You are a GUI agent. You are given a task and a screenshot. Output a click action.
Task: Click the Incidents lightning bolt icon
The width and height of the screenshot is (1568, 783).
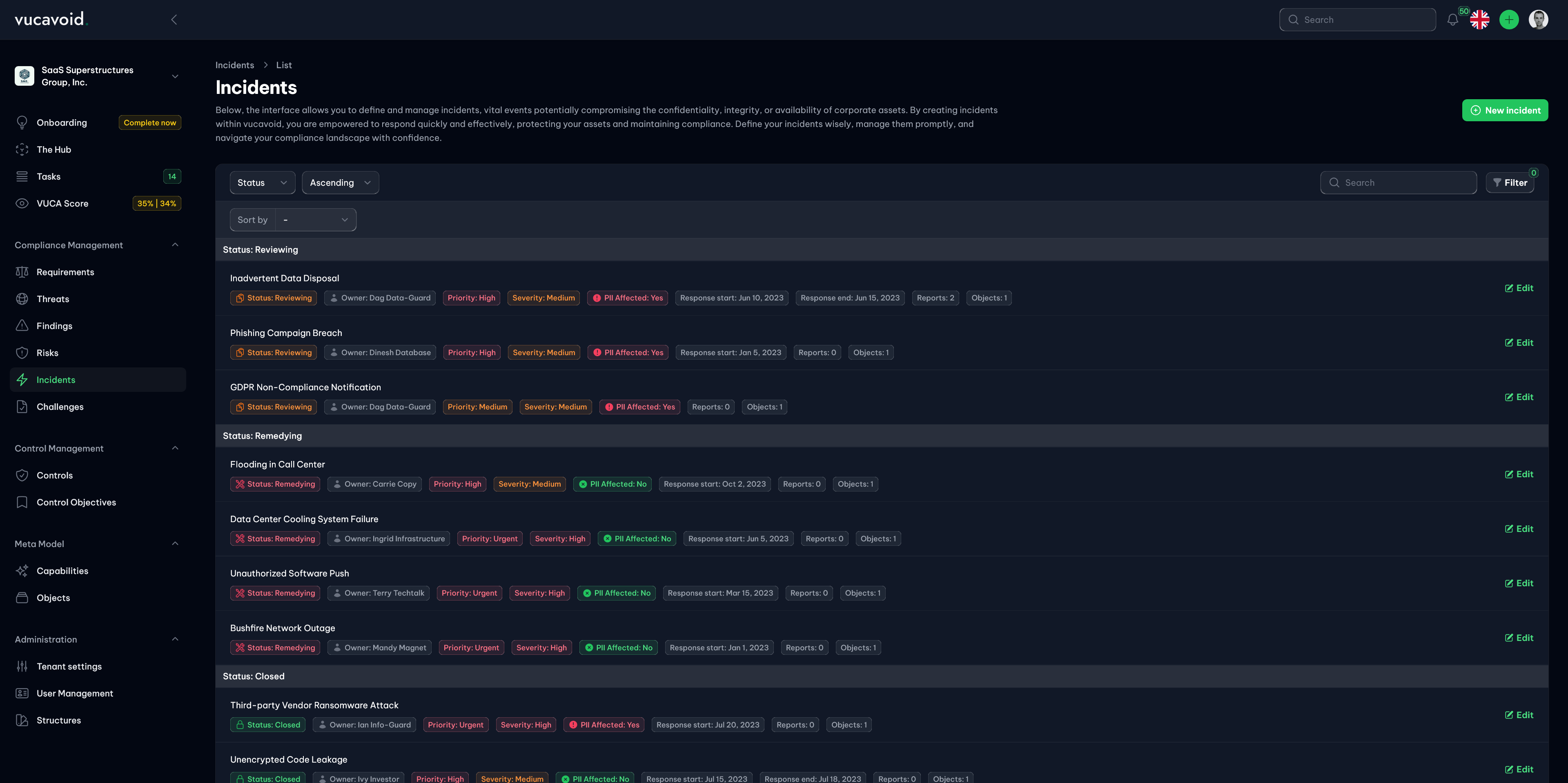(x=22, y=379)
